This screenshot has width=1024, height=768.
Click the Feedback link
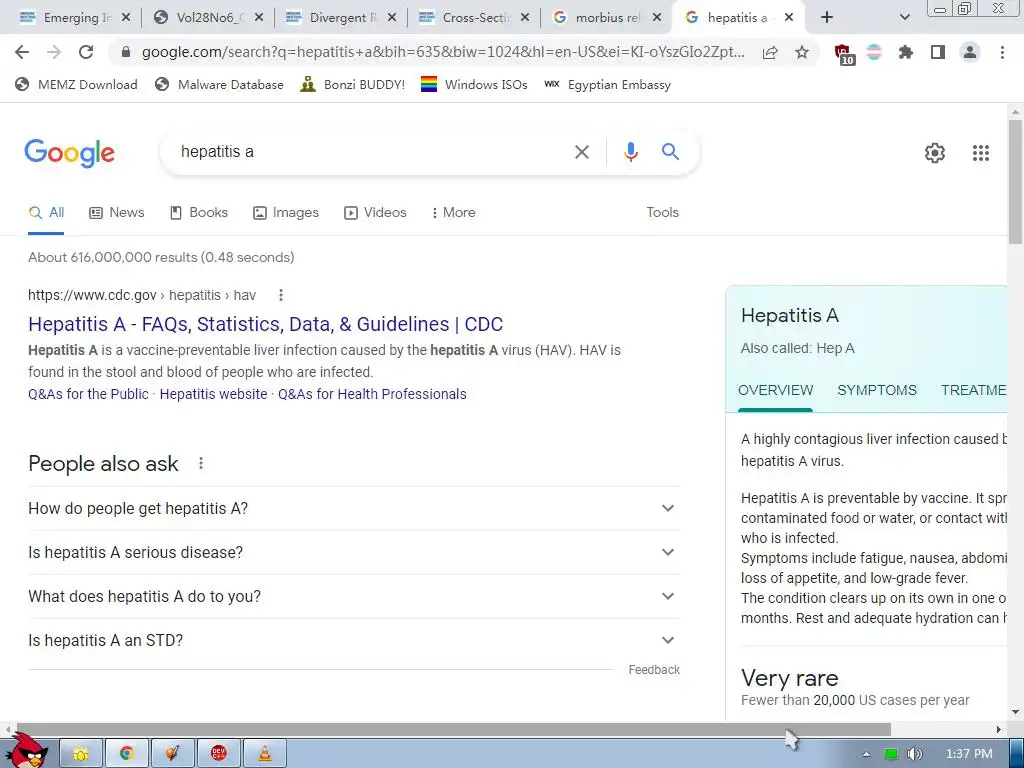(654, 670)
